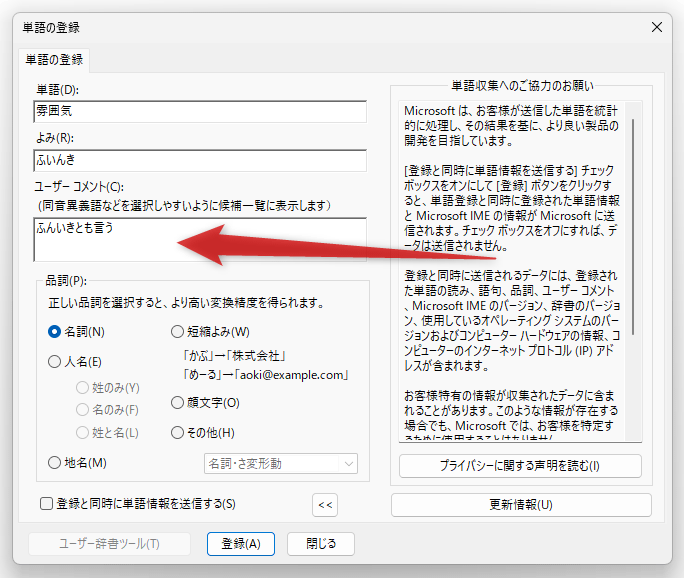Click the よみ(R) input field
This screenshot has width=684, height=578.
(200, 161)
